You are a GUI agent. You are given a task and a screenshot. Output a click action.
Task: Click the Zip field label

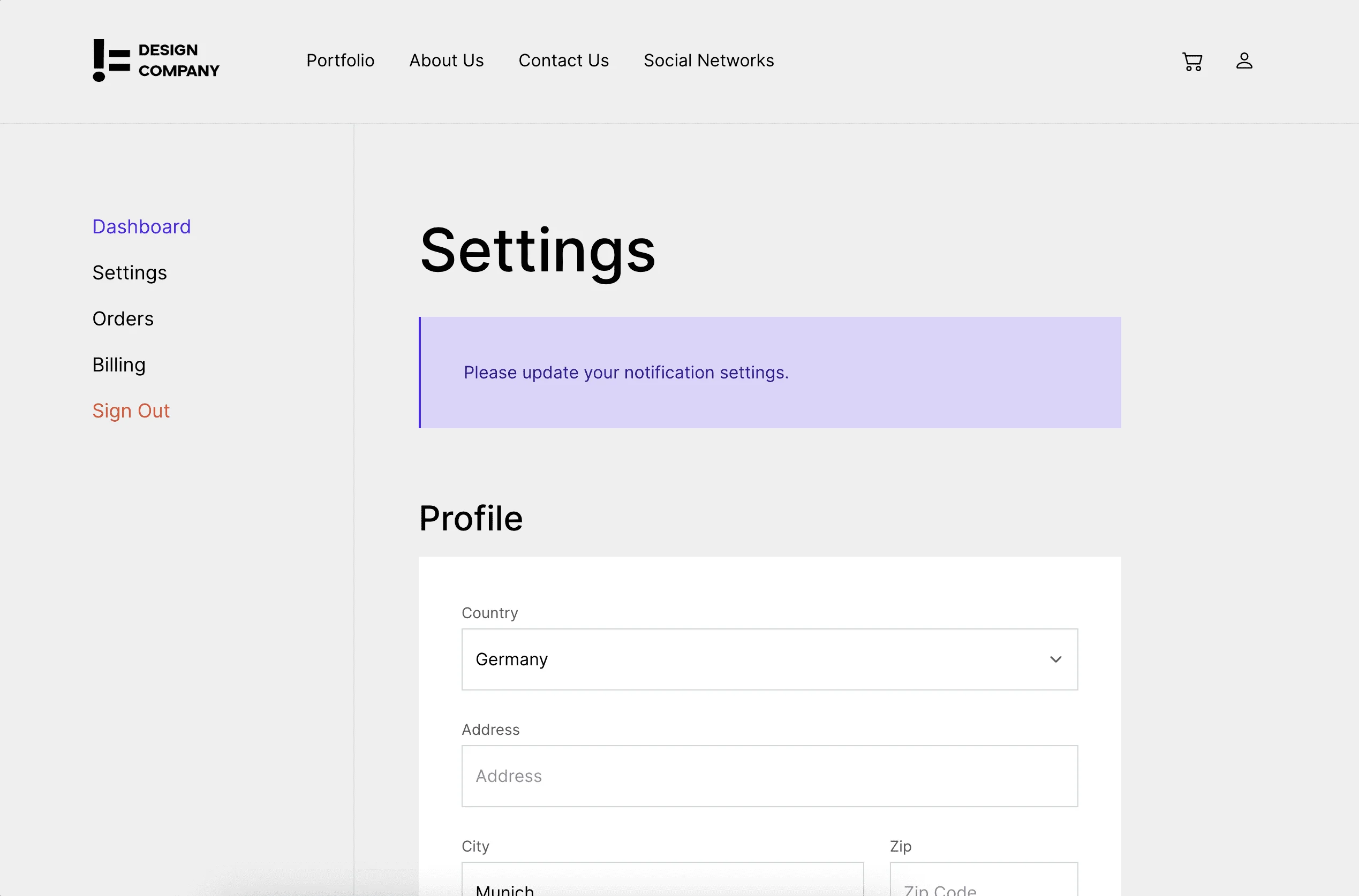(x=901, y=846)
